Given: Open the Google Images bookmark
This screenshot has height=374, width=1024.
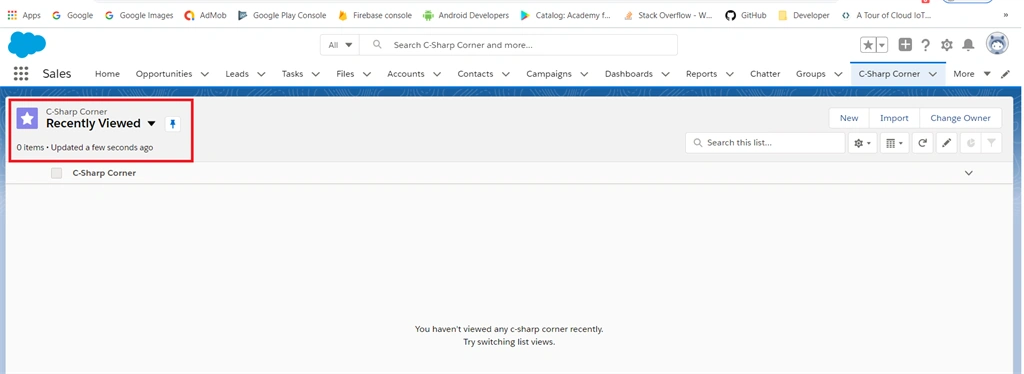Looking at the screenshot, I should click(x=139, y=15).
